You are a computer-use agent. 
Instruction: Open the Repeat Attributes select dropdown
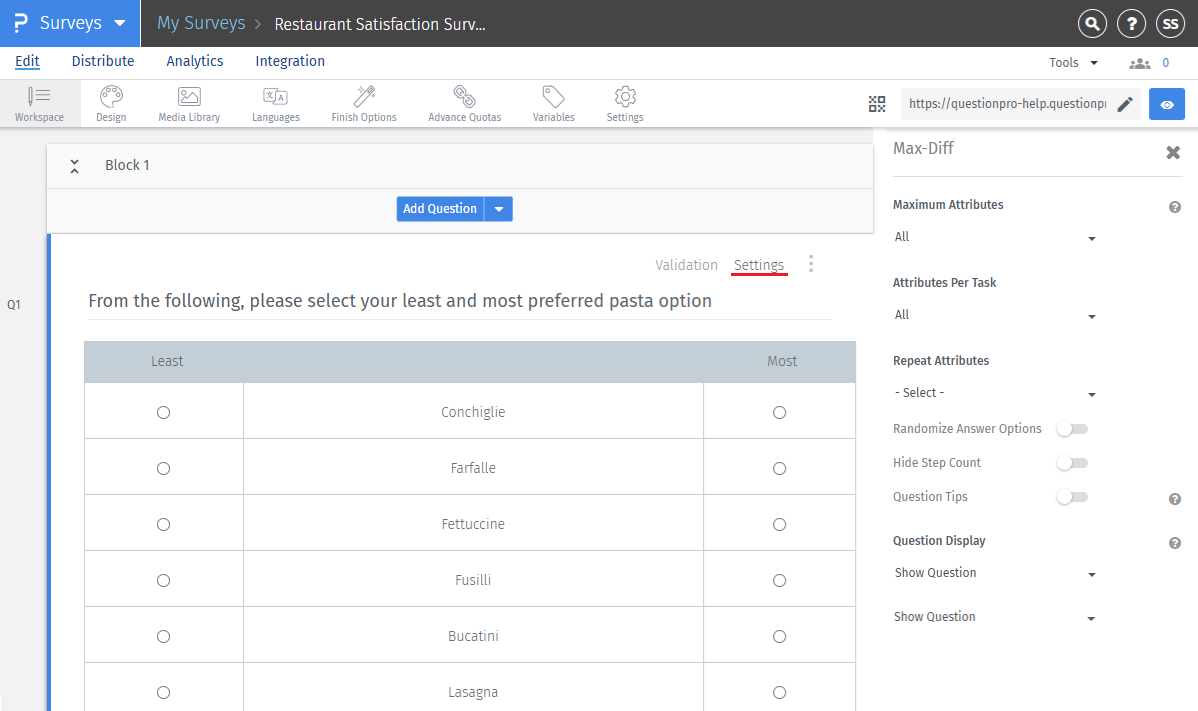(x=995, y=394)
